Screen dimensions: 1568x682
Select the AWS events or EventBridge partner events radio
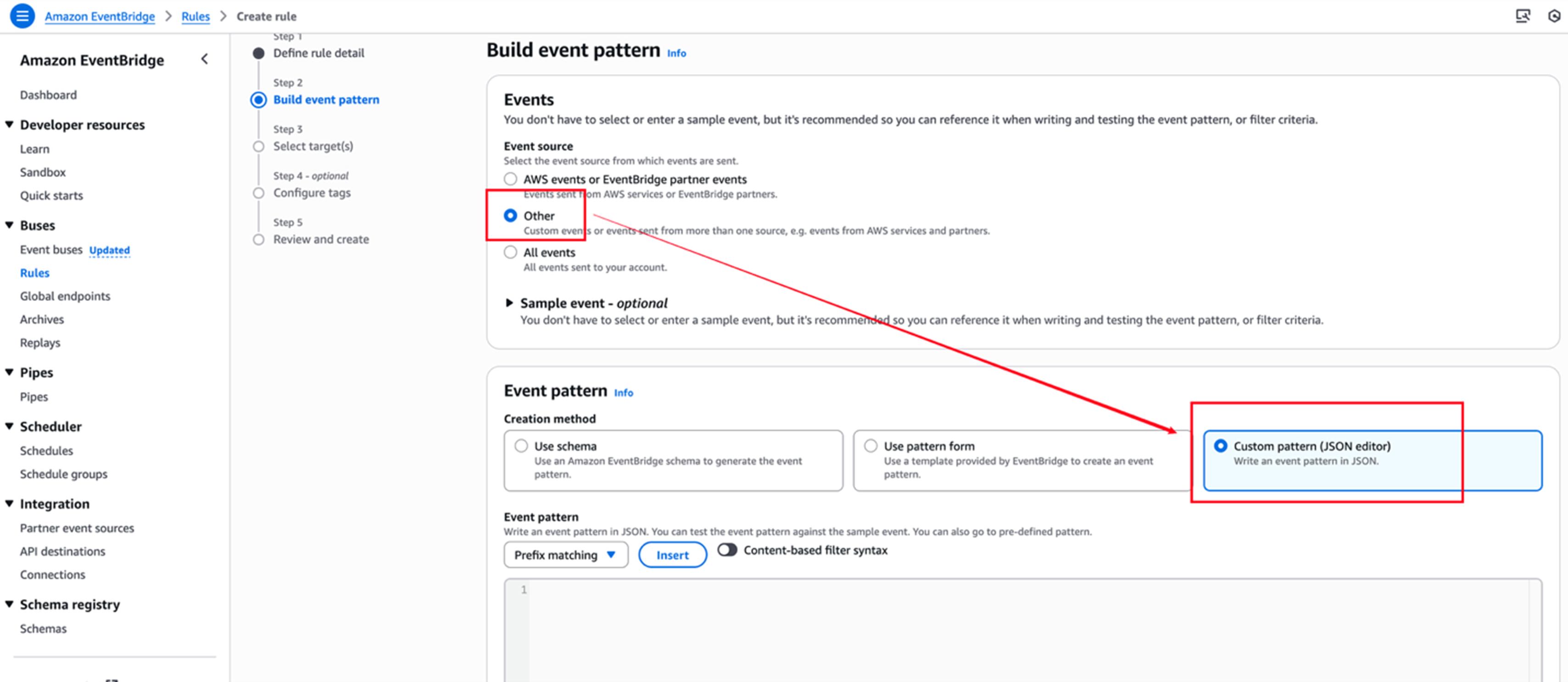click(511, 179)
